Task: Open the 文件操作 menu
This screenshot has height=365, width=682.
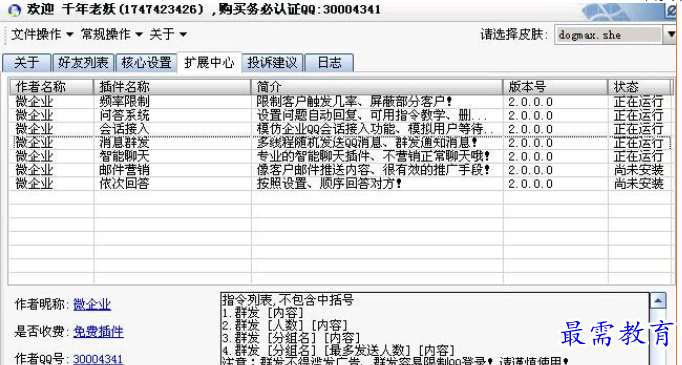Action: 42,34
